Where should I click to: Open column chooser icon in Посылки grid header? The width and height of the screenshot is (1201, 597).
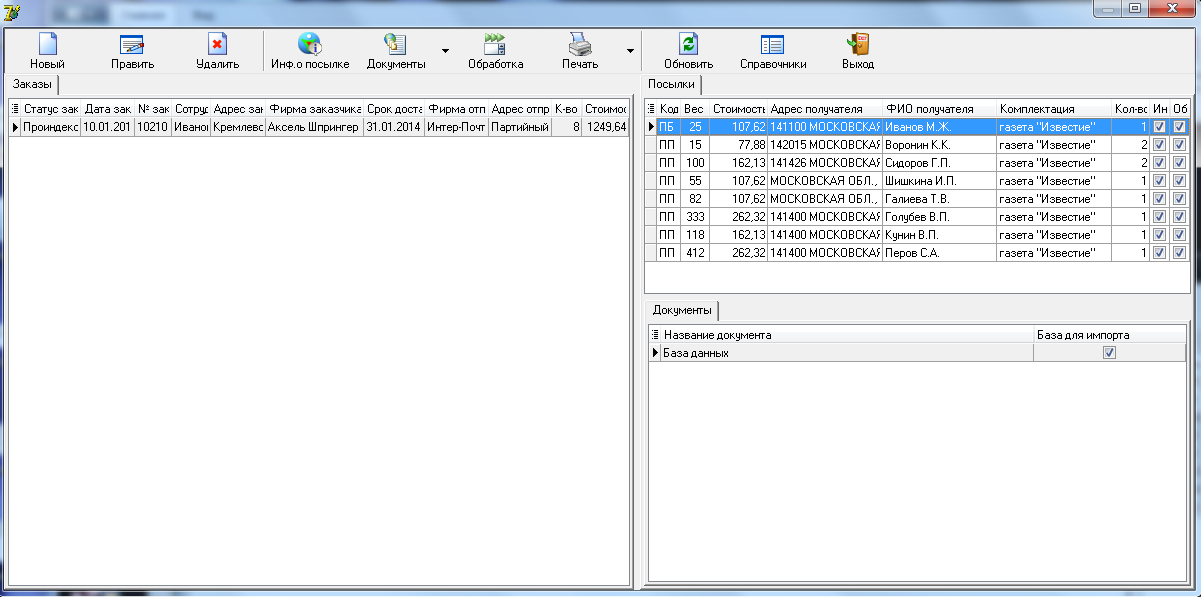pyautogui.click(x=652, y=108)
